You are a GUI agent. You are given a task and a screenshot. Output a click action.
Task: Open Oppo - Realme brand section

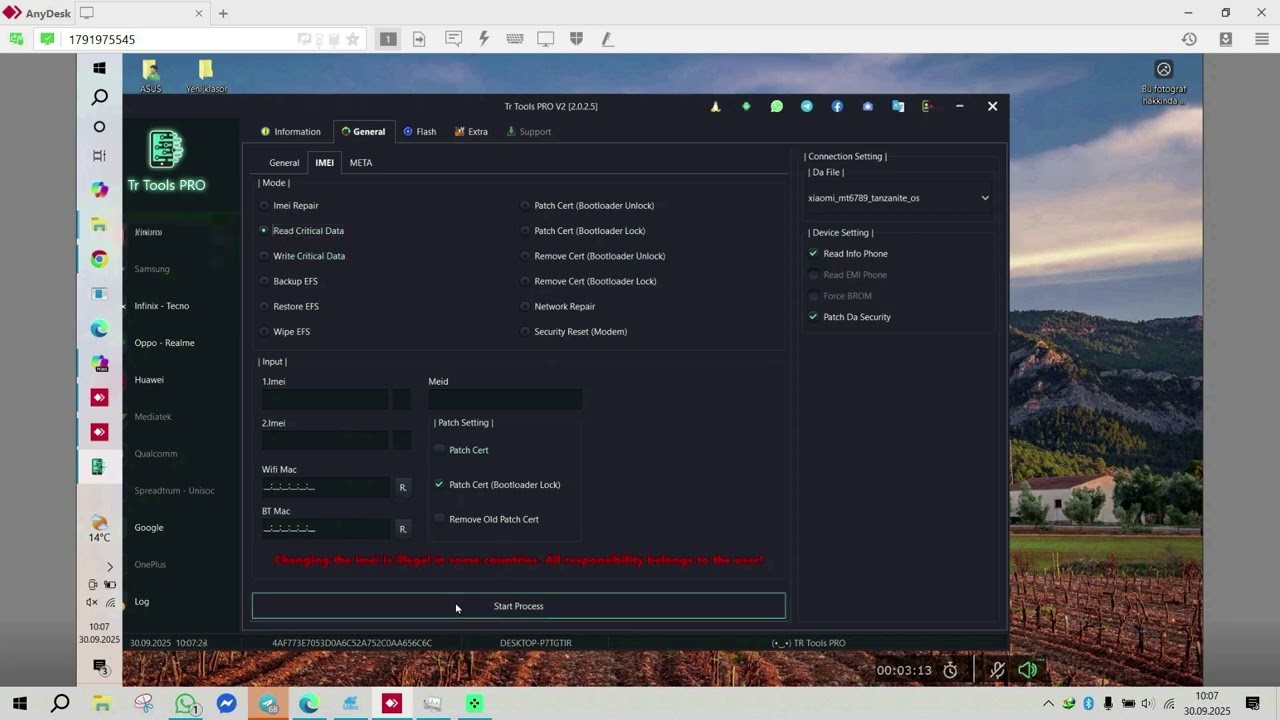(x=165, y=343)
